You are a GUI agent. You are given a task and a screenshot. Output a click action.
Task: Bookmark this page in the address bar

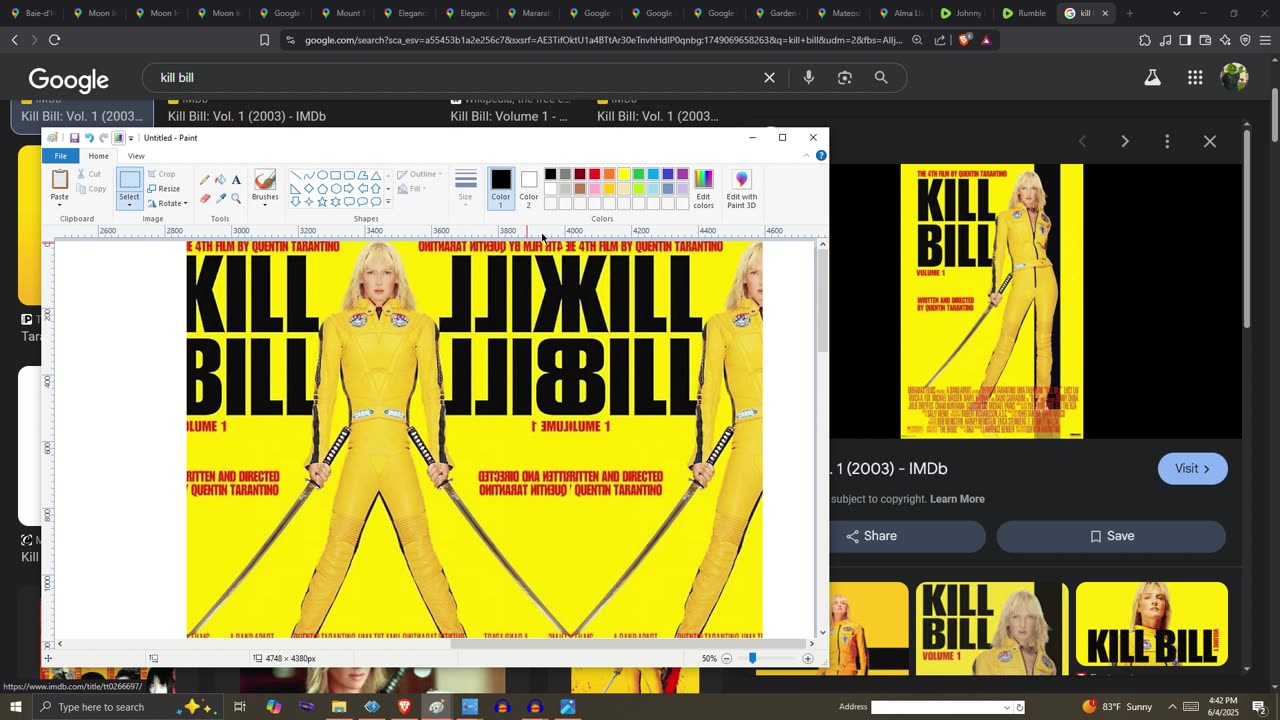pyautogui.click(x=265, y=40)
